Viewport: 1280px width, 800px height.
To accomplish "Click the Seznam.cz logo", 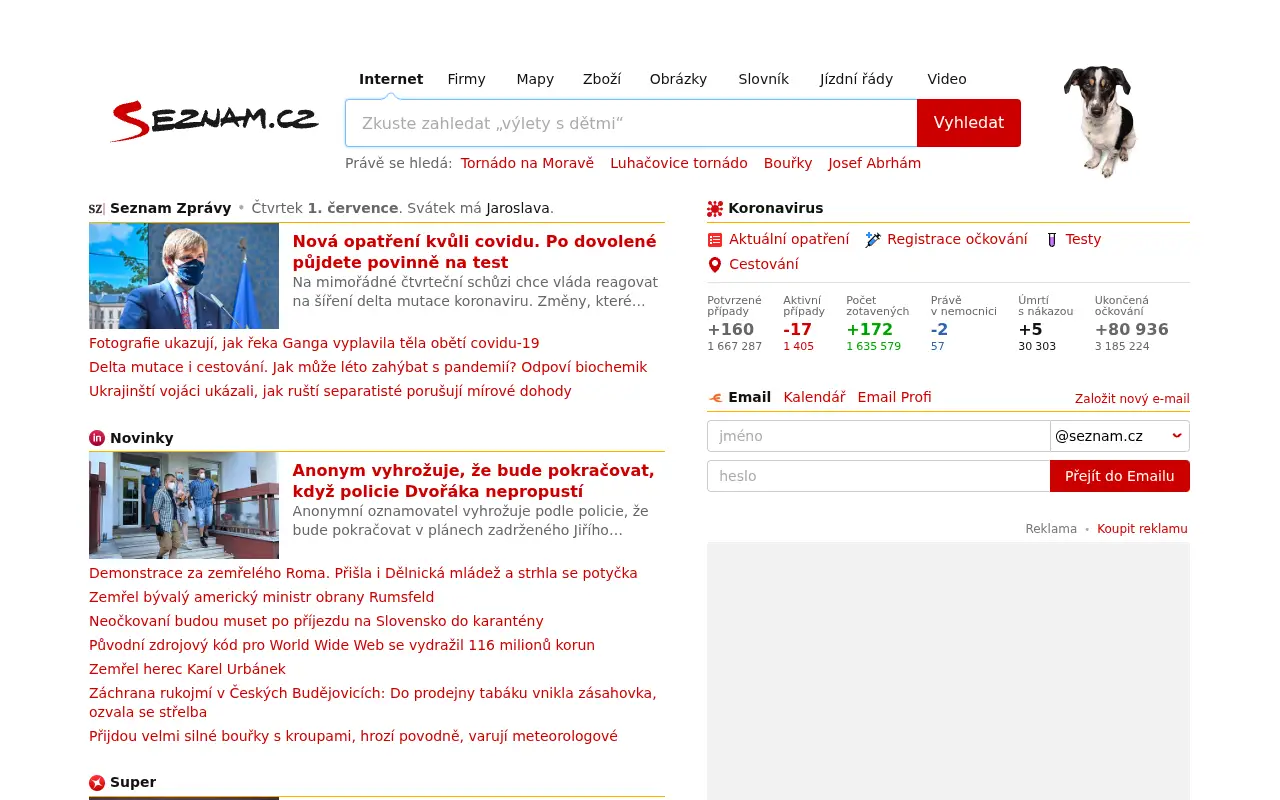I will 215,121.
